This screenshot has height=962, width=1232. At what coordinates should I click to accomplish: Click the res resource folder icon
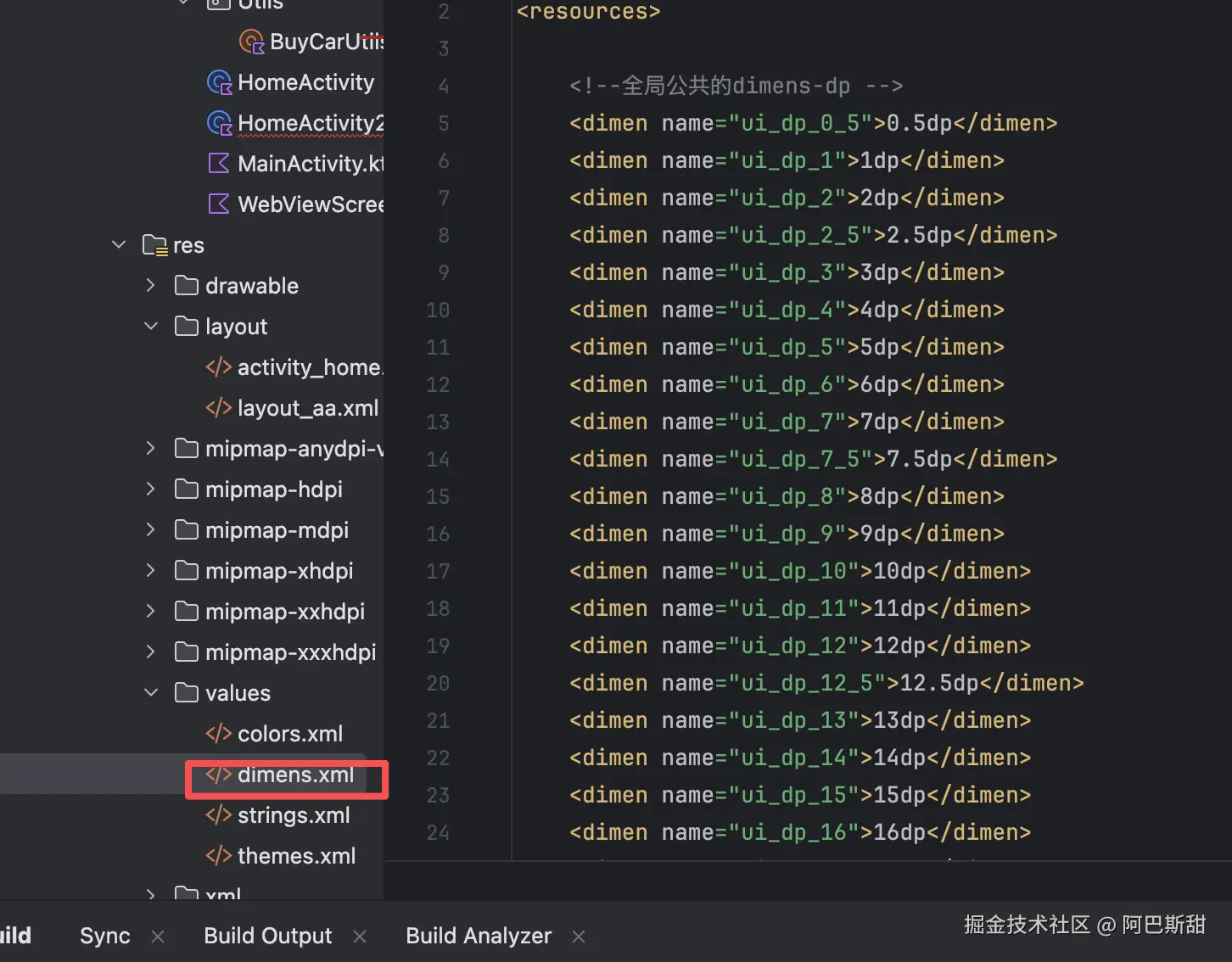point(154,245)
